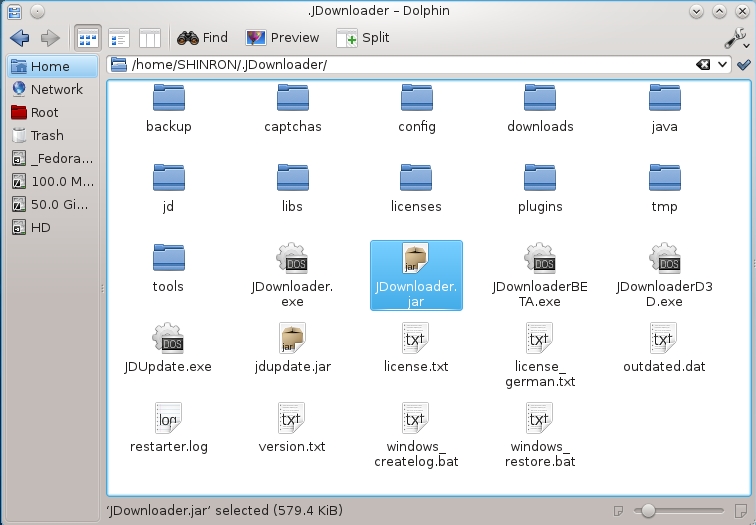Viewport: 756px width, 525px height.
Task: Select the config folder
Action: pyautogui.click(x=417, y=109)
